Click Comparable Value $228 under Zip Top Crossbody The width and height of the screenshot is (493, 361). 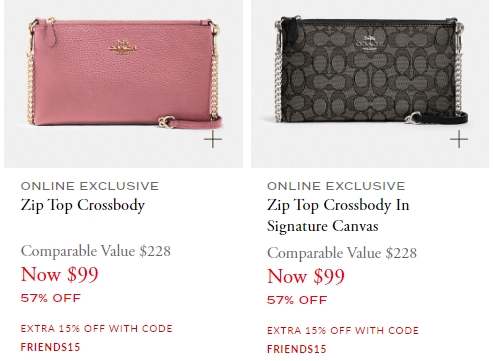coord(96,251)
